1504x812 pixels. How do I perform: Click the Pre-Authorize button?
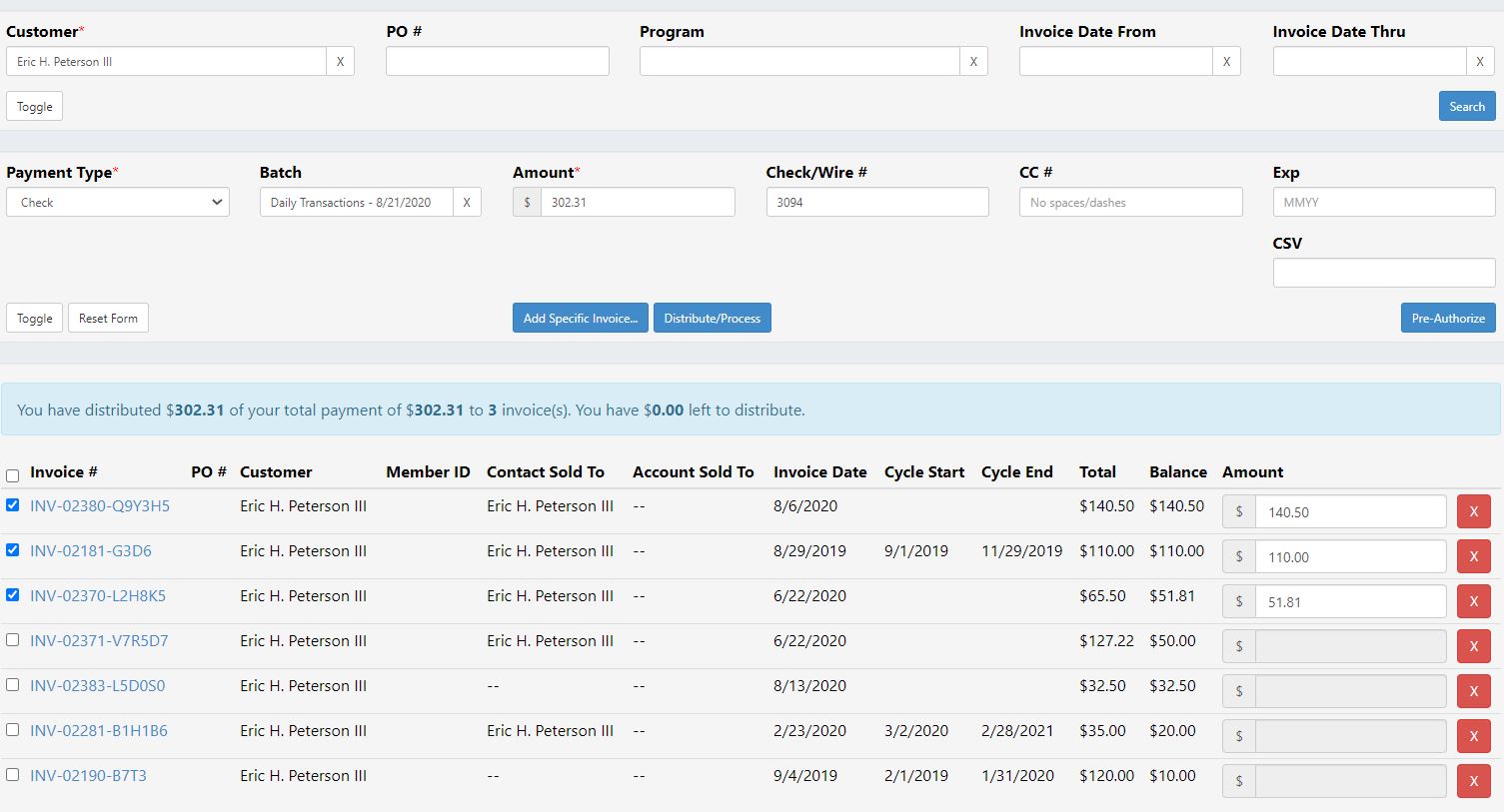coord(1448,318)
